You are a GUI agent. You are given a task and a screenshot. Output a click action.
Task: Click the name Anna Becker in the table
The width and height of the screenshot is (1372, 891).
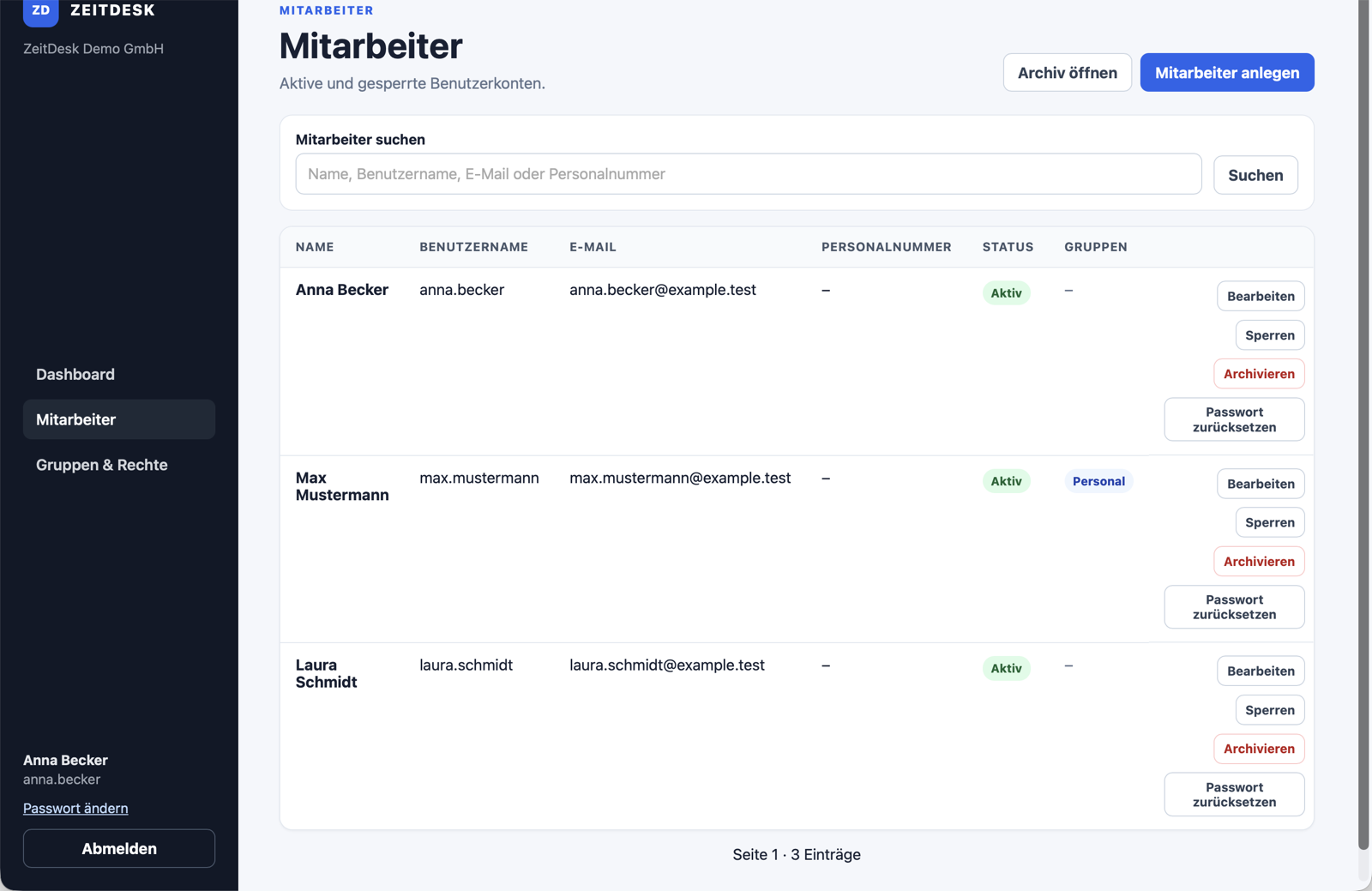pos(342,290)
